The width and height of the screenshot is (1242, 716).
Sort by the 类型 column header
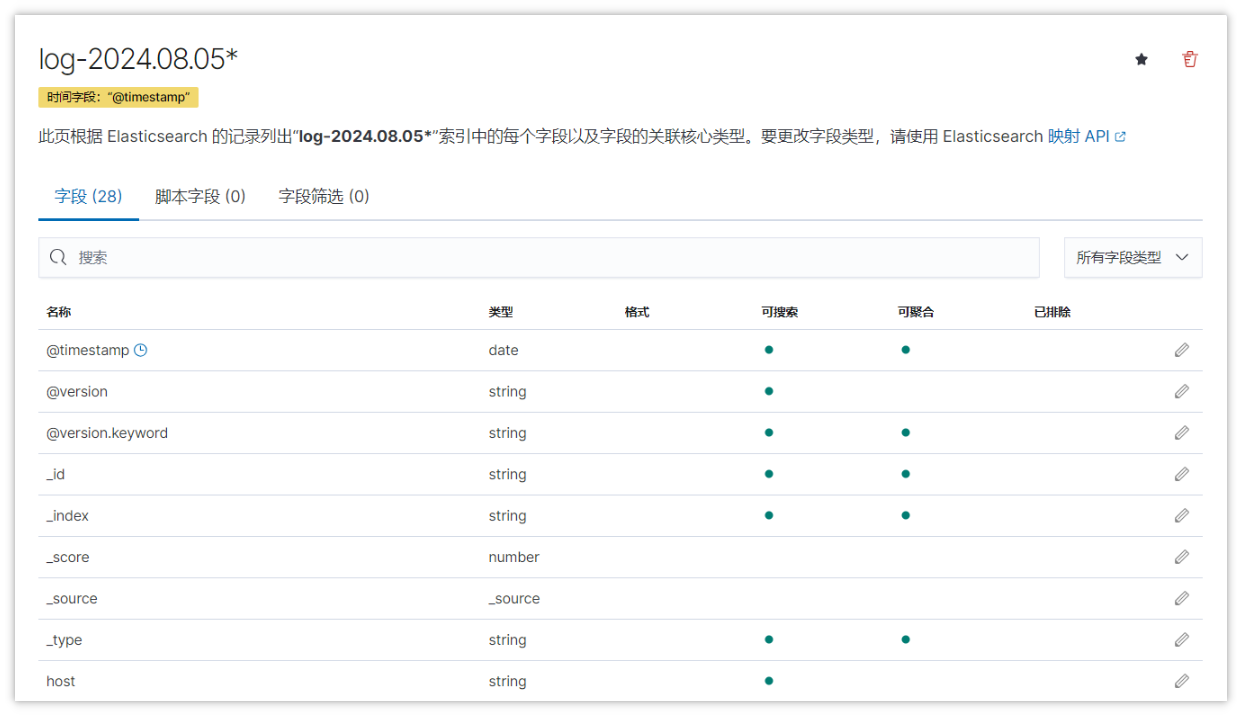click(501, 312)
